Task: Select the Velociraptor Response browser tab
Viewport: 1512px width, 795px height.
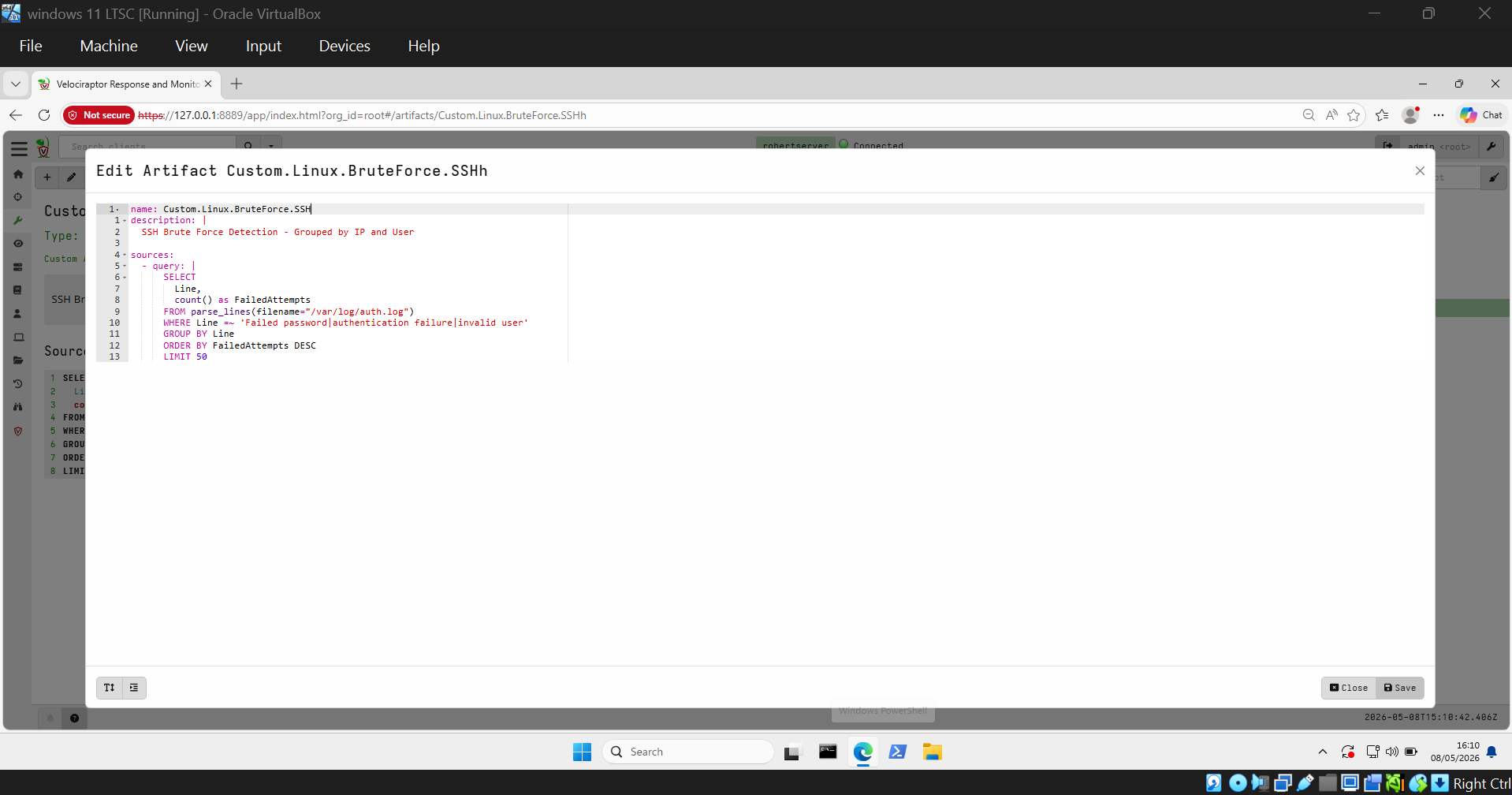Action: pos(125,84)
